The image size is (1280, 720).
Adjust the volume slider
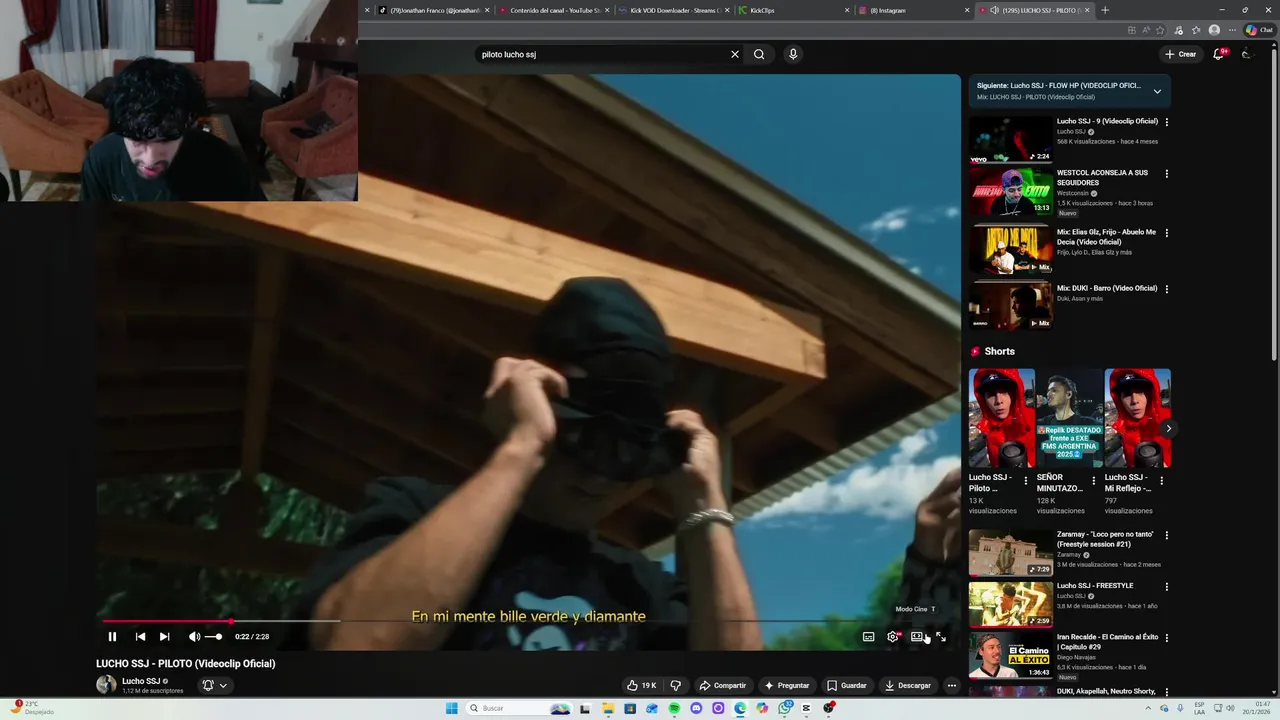point(214,636)
